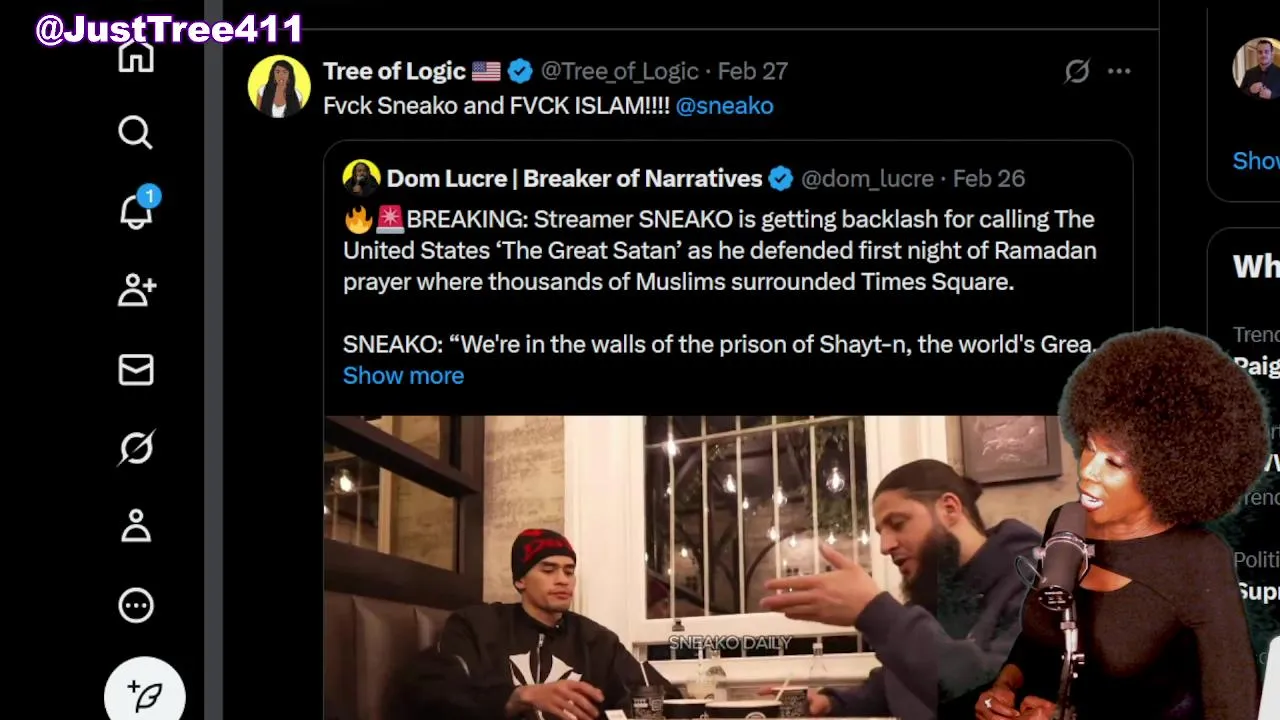Open Tree of Logic profile avatar
1280x720 pixels.
tap(279, 86)
